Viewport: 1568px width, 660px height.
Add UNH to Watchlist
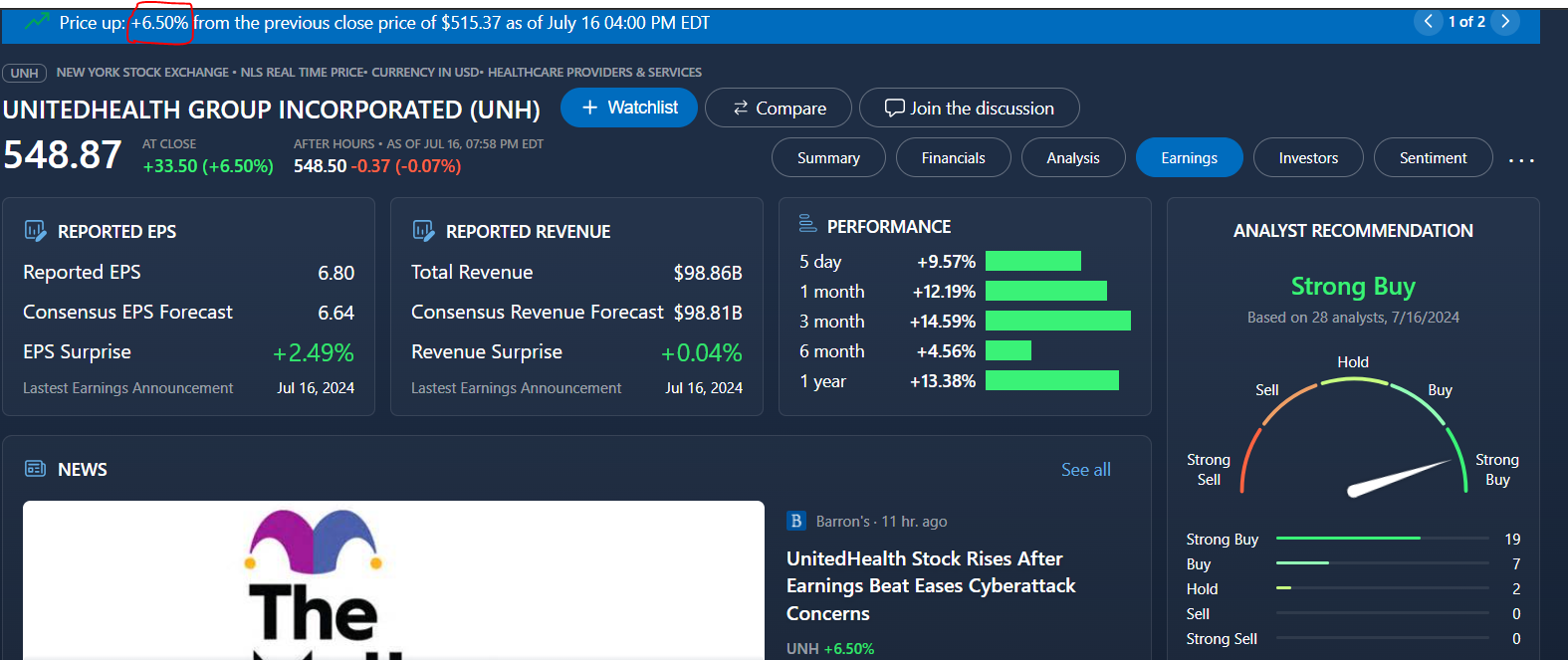tap(629, 108)
